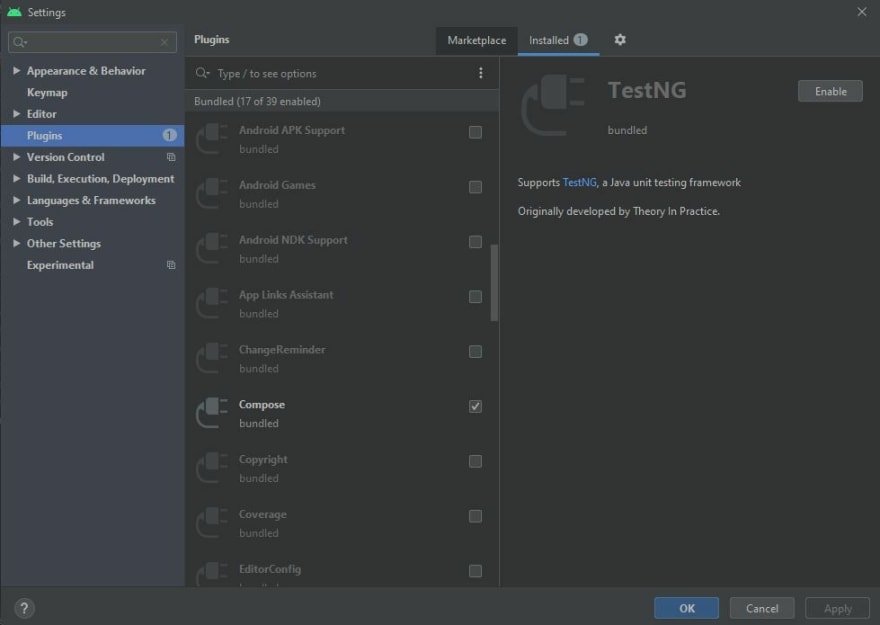Viewport: 880px width, 625px height.
Task: Click the Coverage plugin icon
Action: (x=212, y=523)
